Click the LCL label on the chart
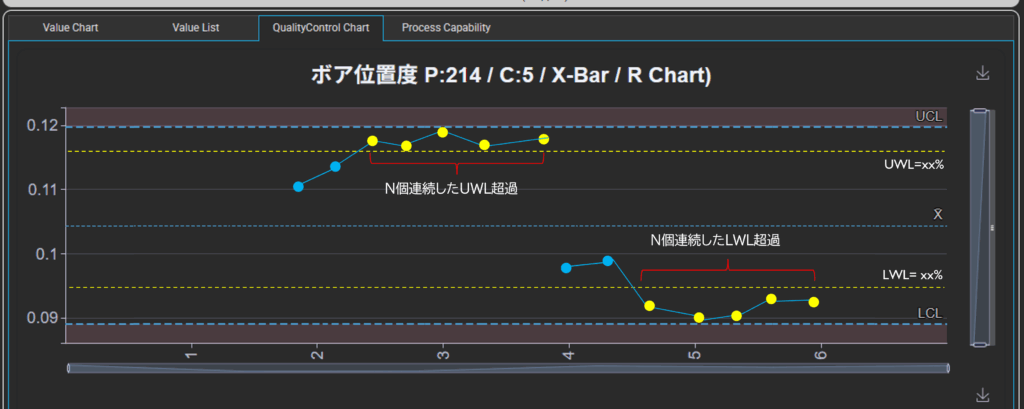The image size is (1024, 409). (929, 314)
